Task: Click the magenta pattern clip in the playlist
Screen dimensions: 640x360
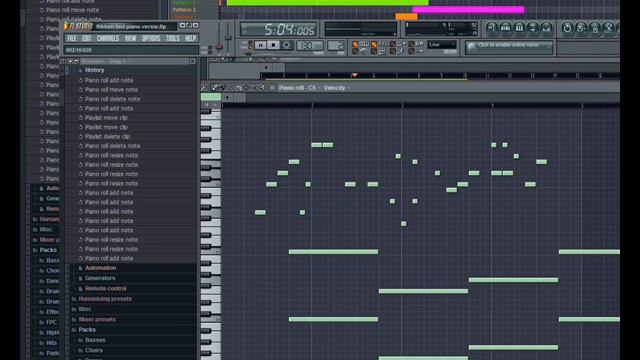Action: pyautogui.click(x=468, y=9)
